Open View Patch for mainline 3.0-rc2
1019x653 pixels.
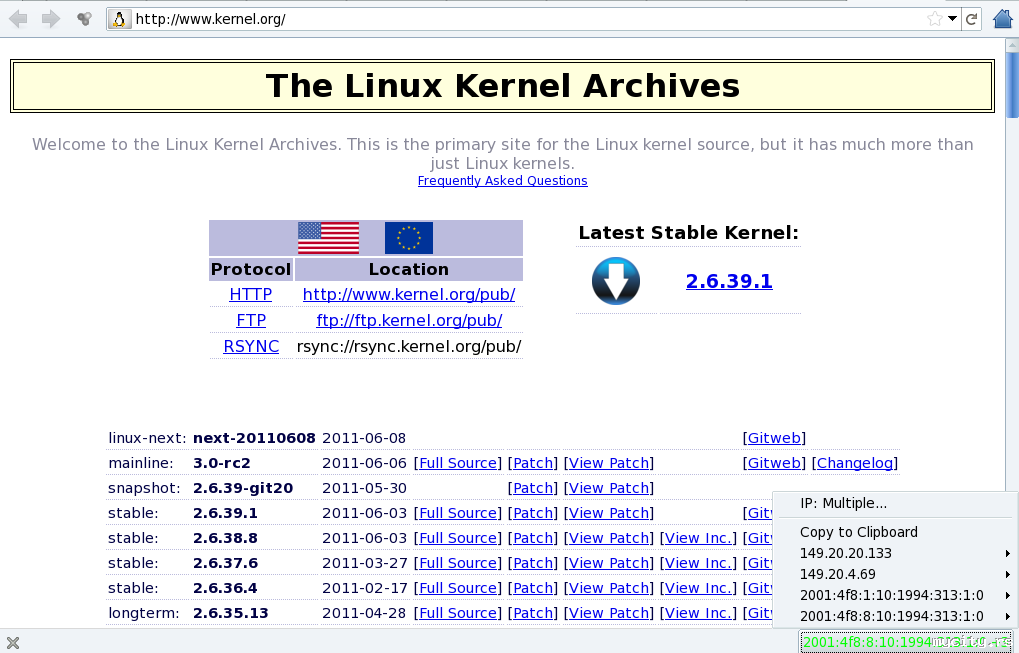(x=608, y=463)
